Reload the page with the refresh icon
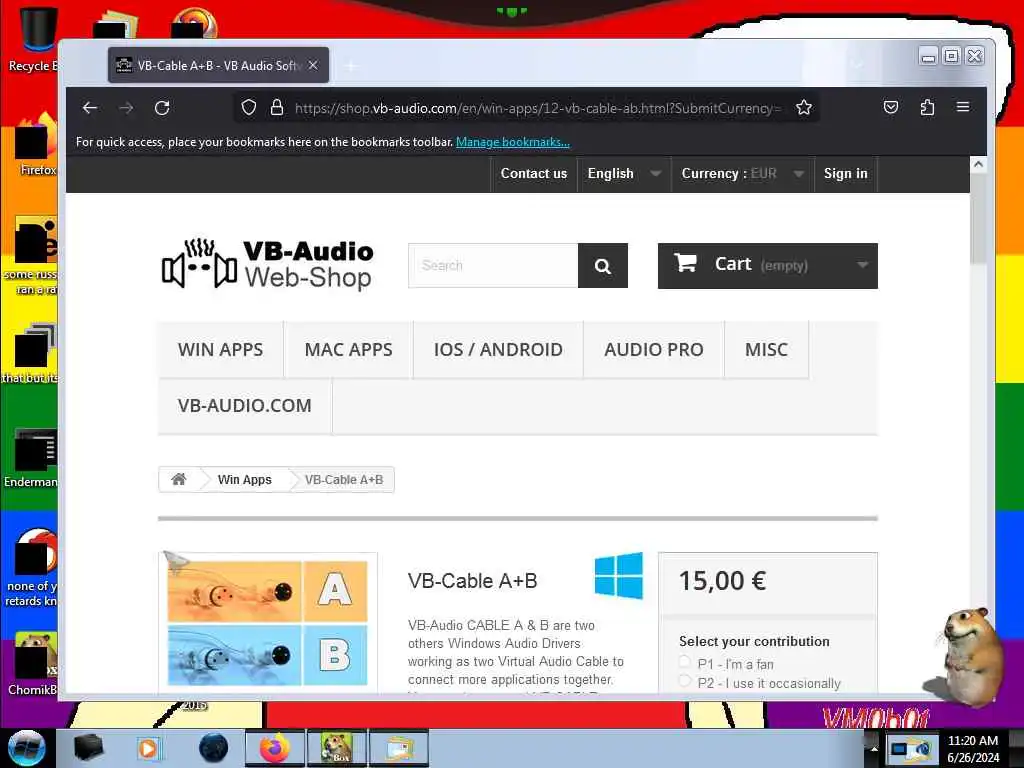The width and height of the screenshot is (1024, 768). point(162,108)
